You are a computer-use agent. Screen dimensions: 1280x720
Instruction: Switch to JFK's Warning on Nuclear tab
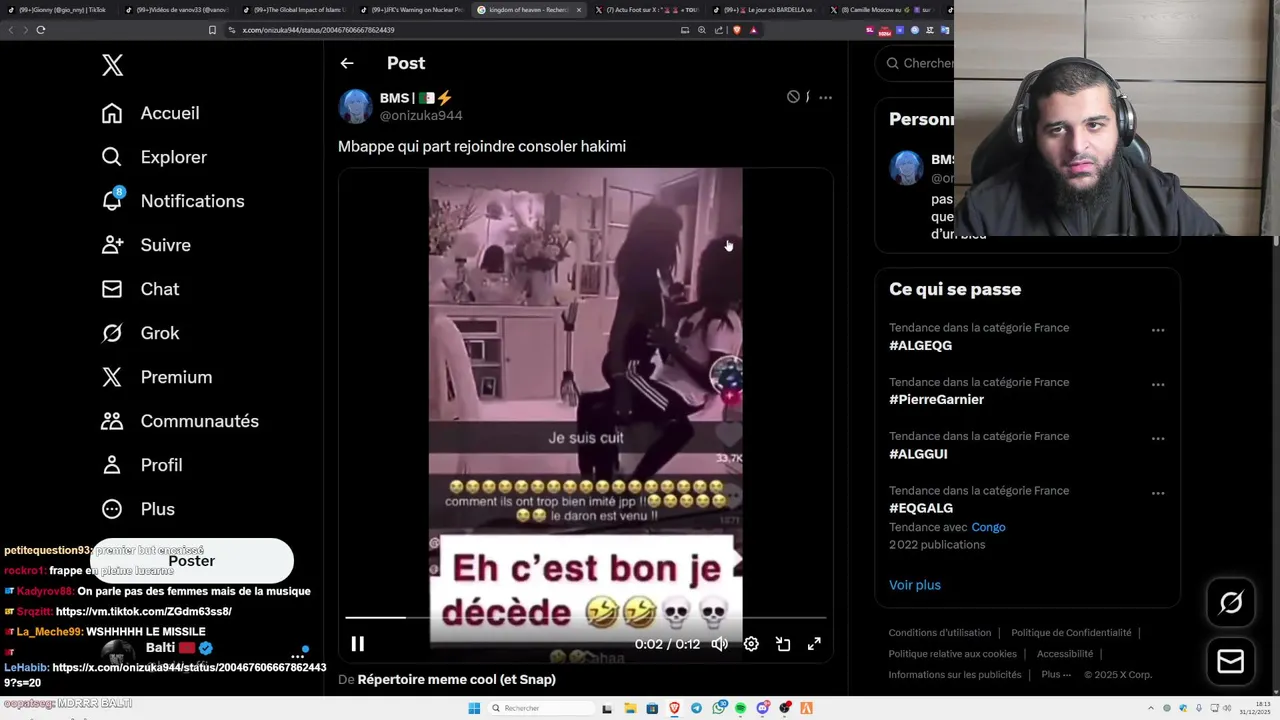tap(411, 10)
